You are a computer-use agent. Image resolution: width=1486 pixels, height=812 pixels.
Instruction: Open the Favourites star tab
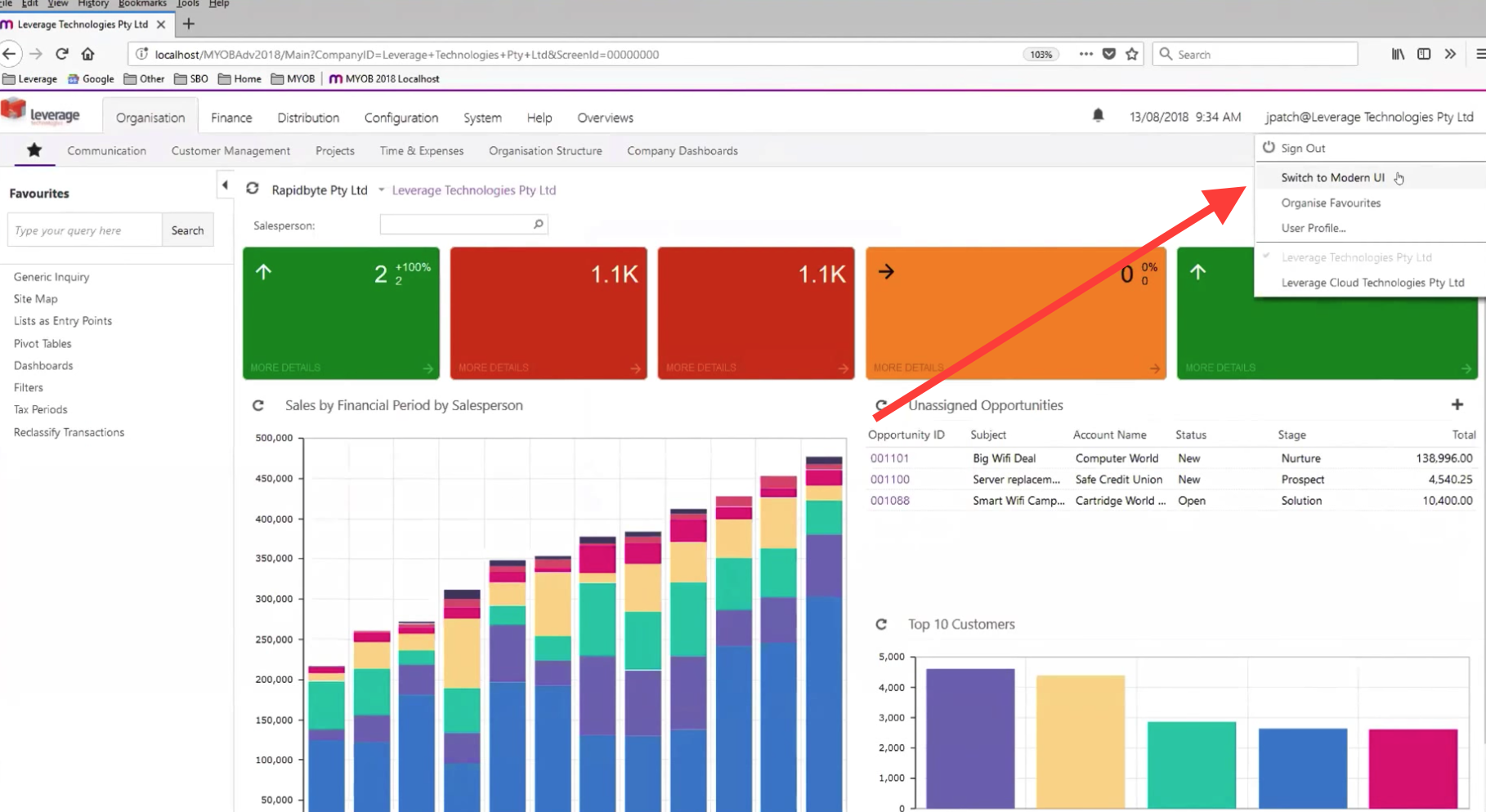coord(34,150)
